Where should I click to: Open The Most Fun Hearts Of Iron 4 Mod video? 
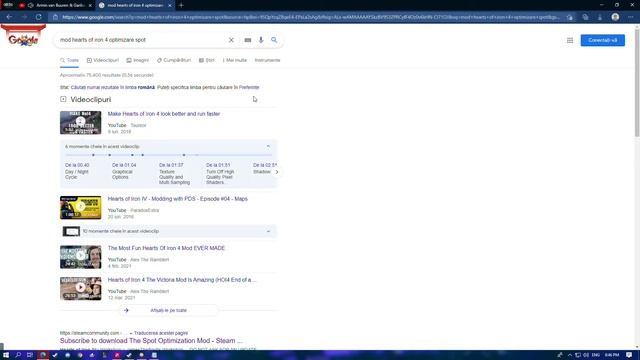tap(166, 248)
